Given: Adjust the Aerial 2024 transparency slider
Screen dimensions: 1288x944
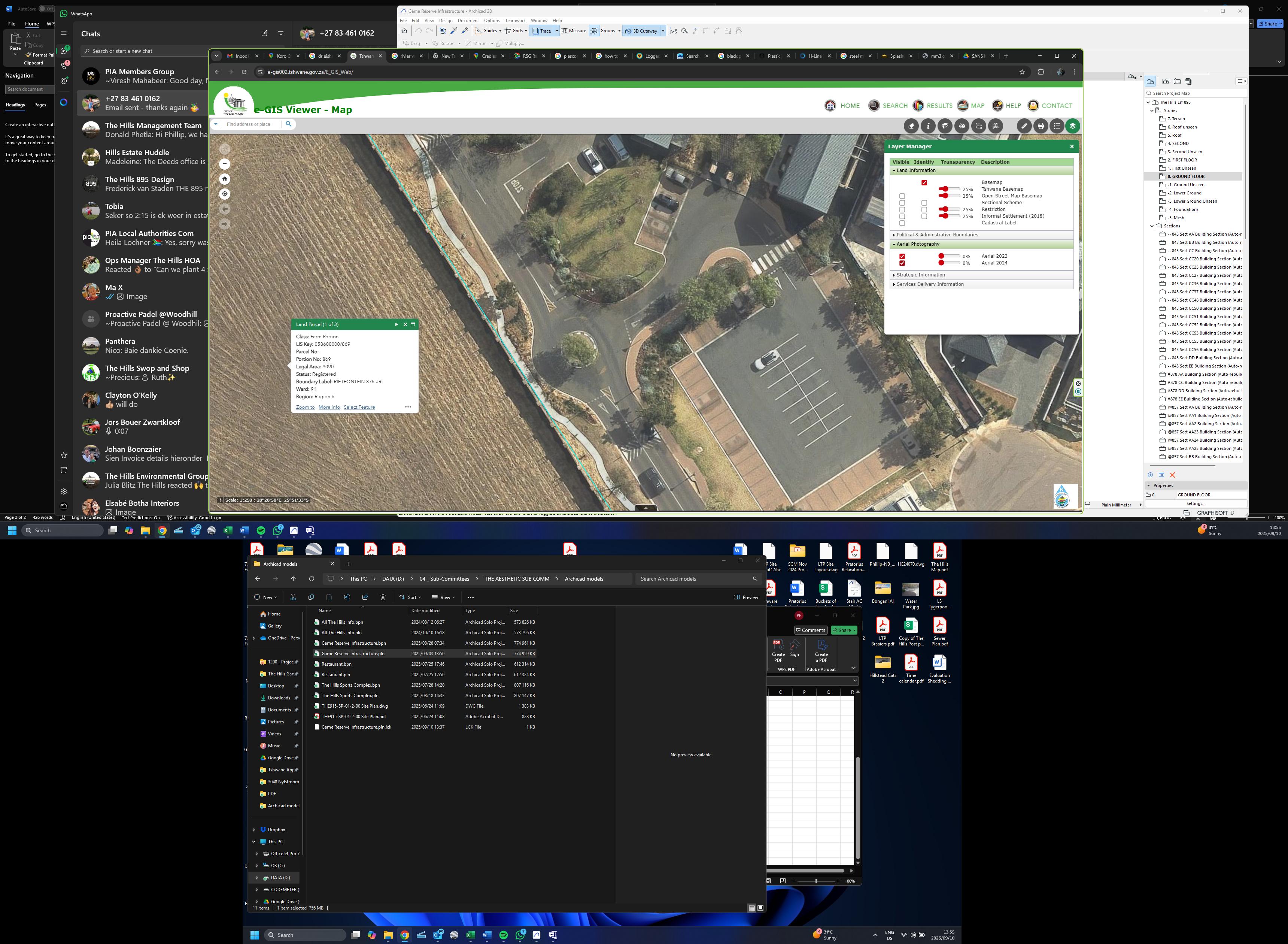Looking at the screenshot, I should 941,263.
